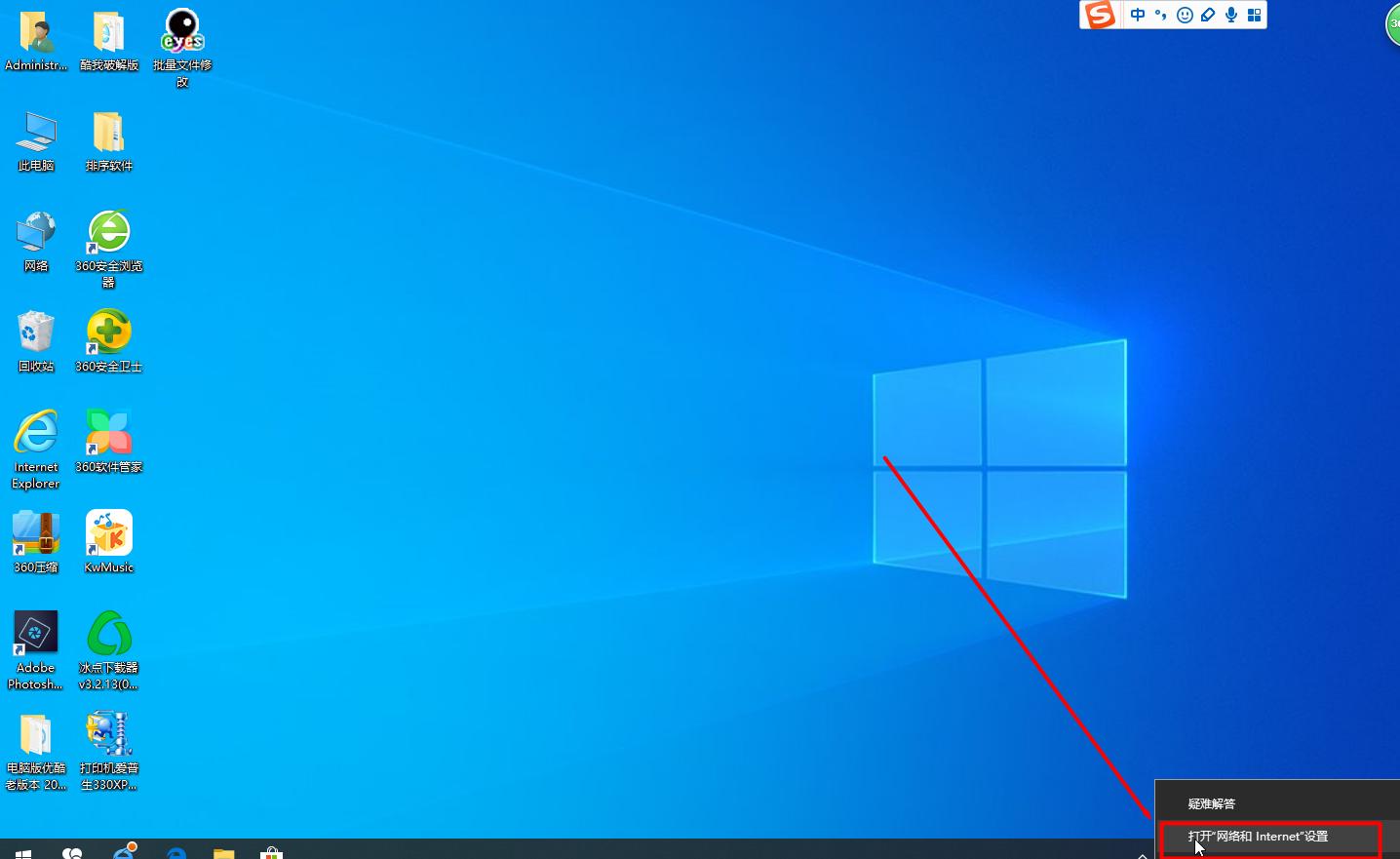Open KwMusic player
Screen dimensions: 1400x859
click(108, 531)
